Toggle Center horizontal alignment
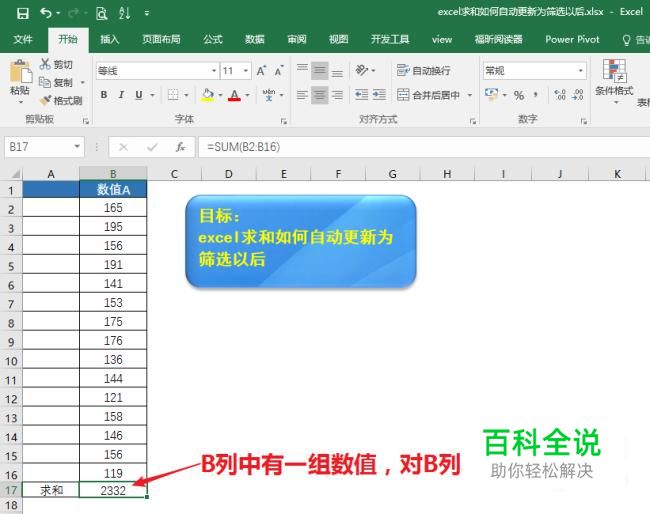The image size is (650, 514). point(320,95)
